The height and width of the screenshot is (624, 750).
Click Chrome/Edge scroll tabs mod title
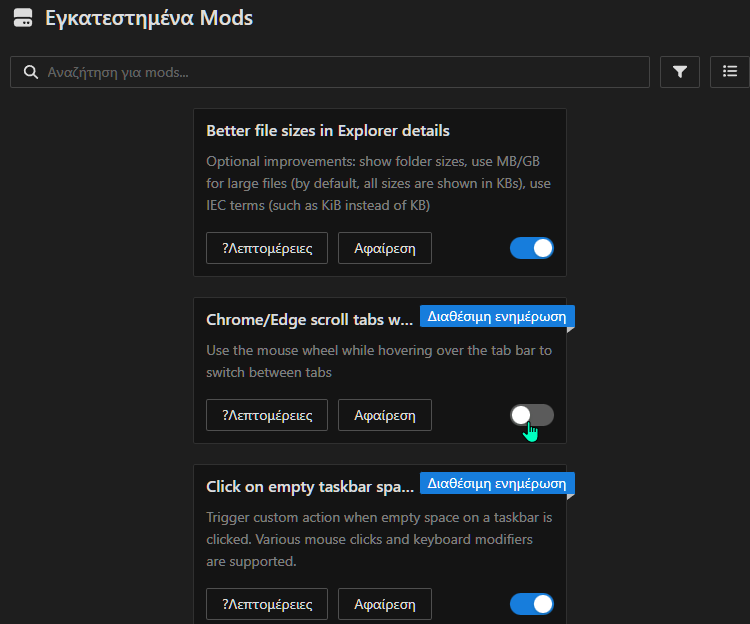309,320
